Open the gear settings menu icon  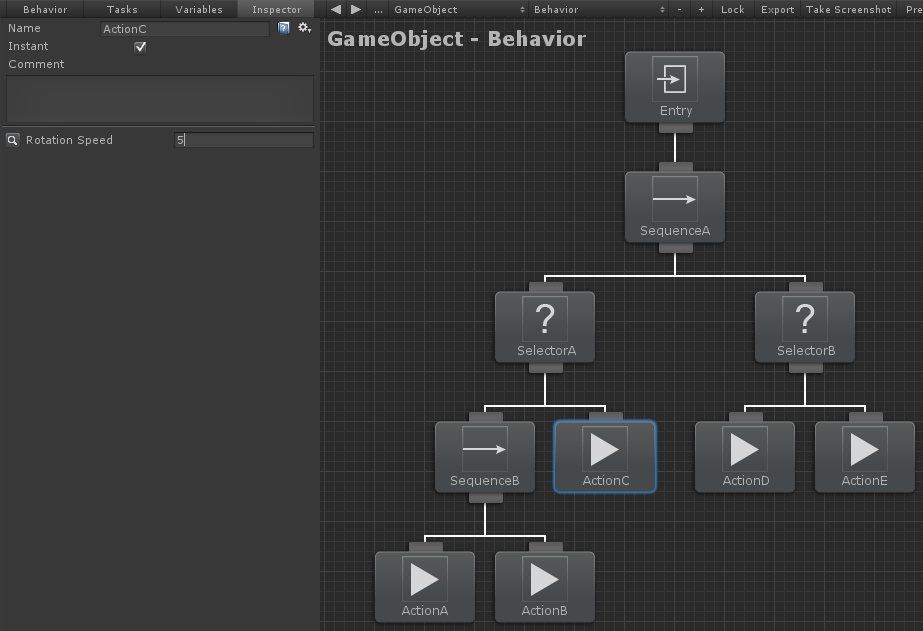pos(304,28)
